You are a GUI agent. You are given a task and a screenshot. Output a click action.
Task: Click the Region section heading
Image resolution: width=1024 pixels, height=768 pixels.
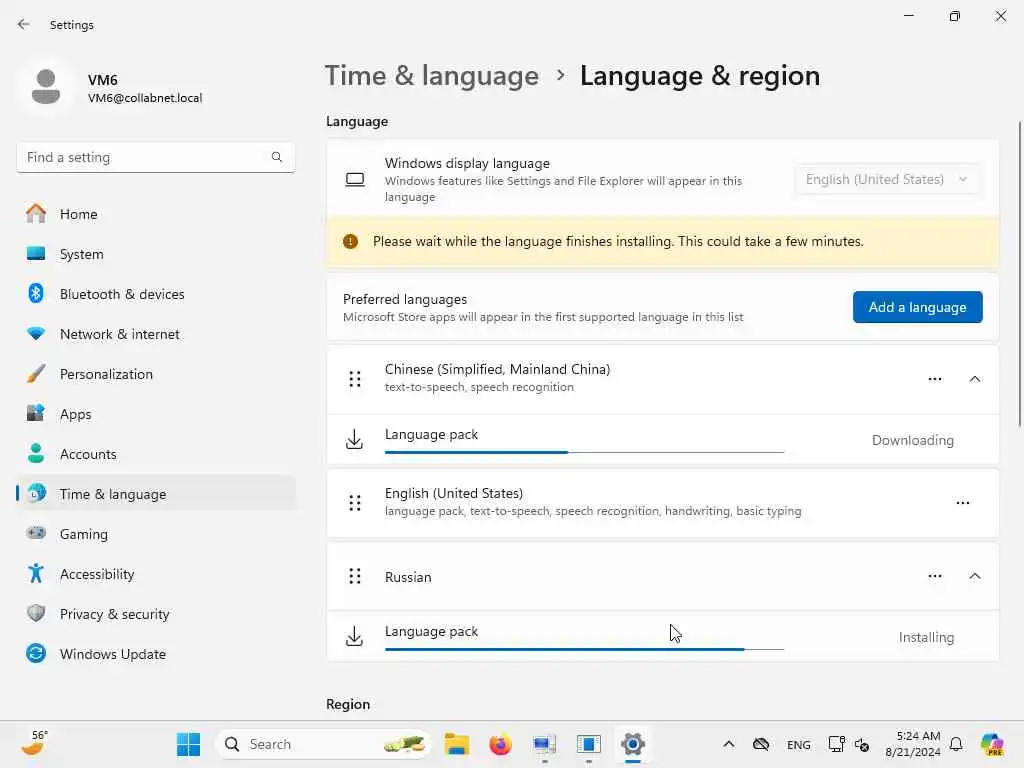tap(348, 704)
